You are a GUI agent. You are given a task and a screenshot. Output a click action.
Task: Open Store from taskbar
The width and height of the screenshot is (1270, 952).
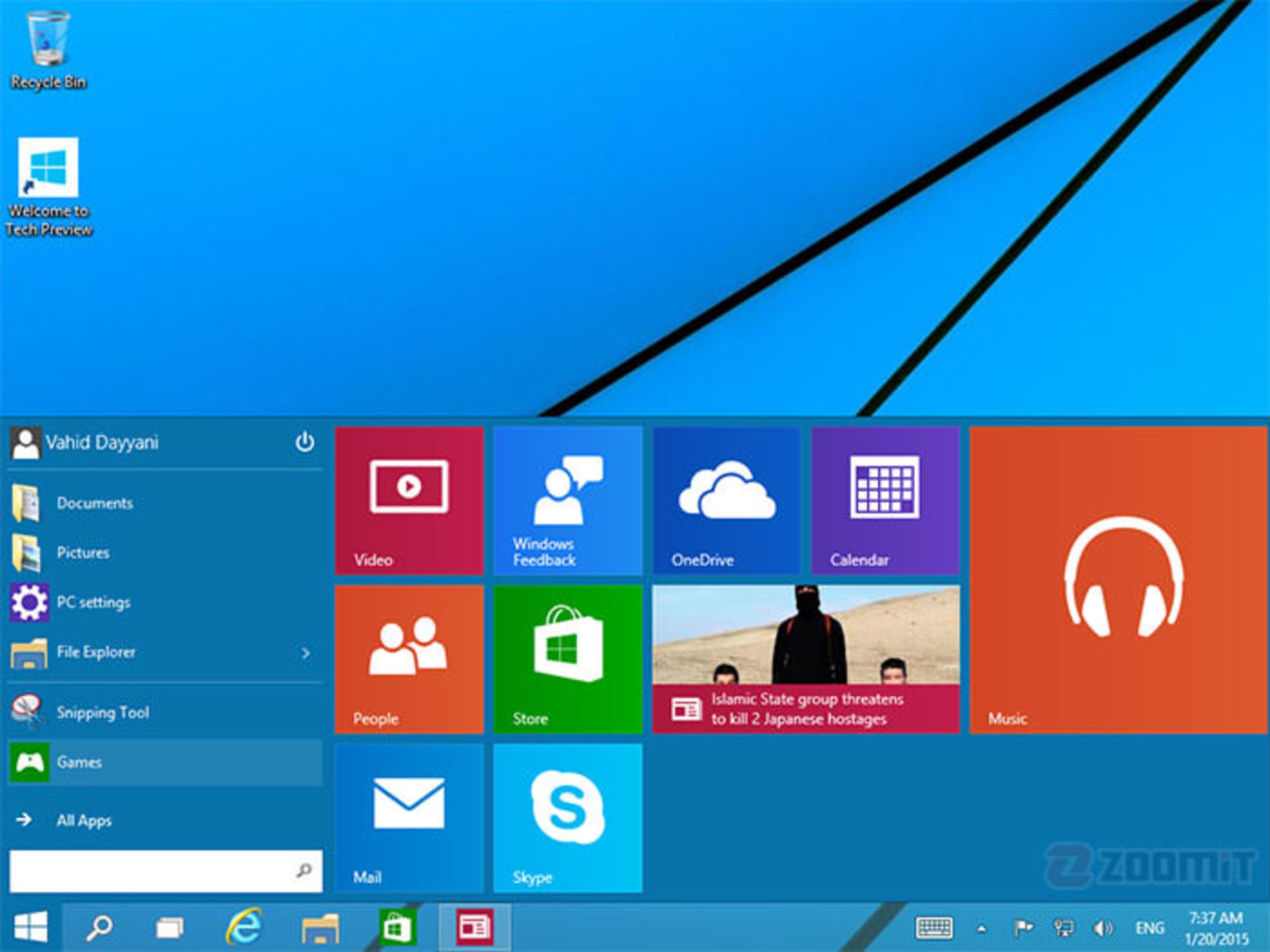click(398, 928)
